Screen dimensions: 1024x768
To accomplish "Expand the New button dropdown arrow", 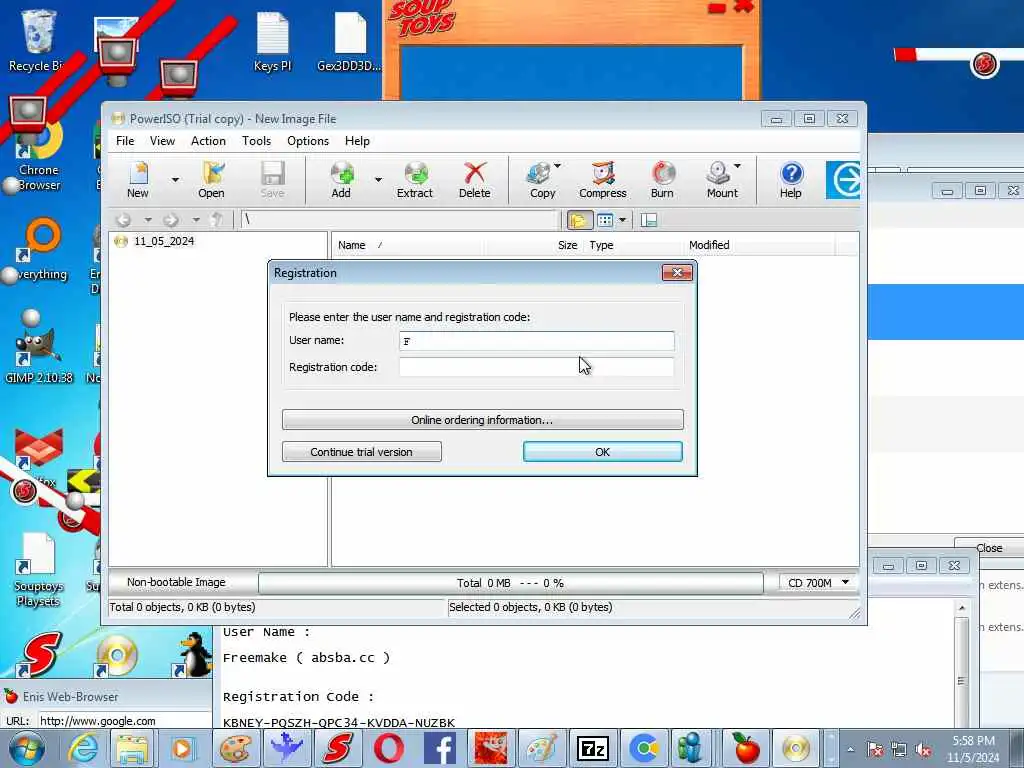I will point(175,180).
